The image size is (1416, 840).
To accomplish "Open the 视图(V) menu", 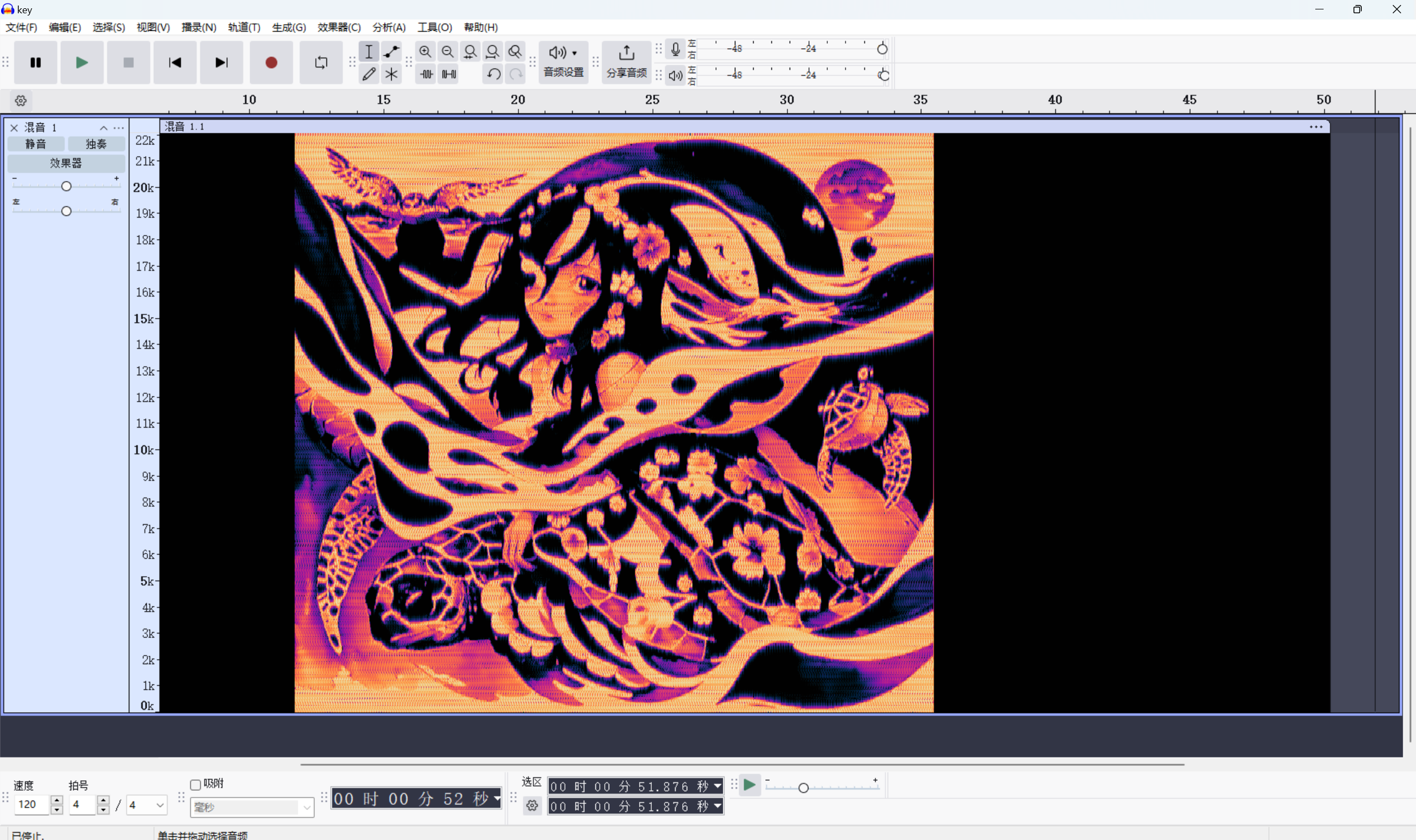I will (x=153, y=27).
